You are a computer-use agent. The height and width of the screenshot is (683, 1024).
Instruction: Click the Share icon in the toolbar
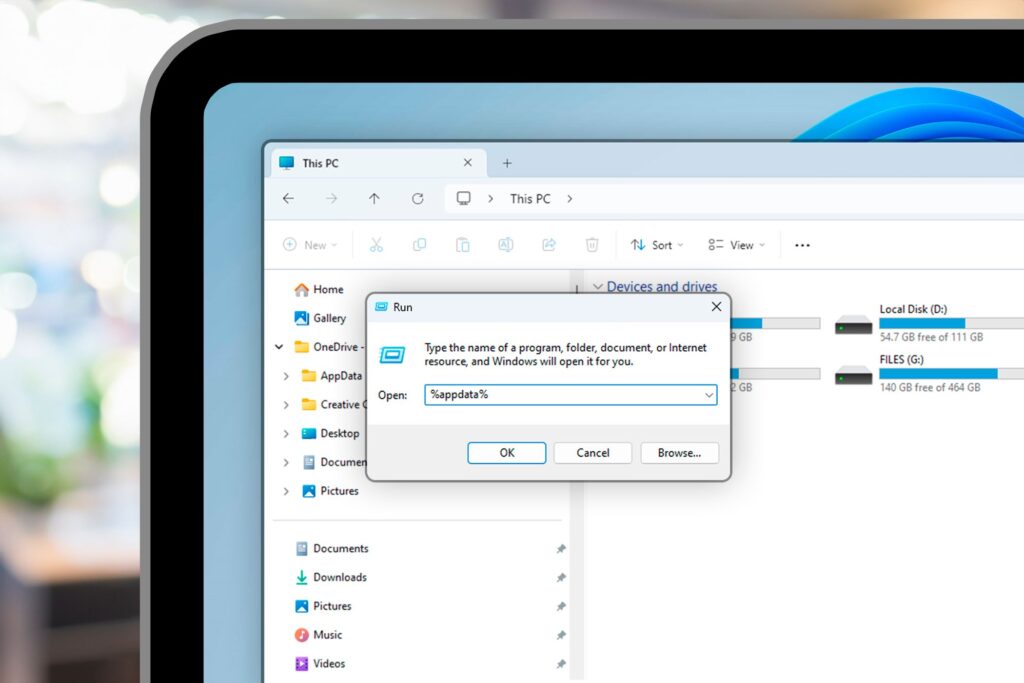click(548, 244)
